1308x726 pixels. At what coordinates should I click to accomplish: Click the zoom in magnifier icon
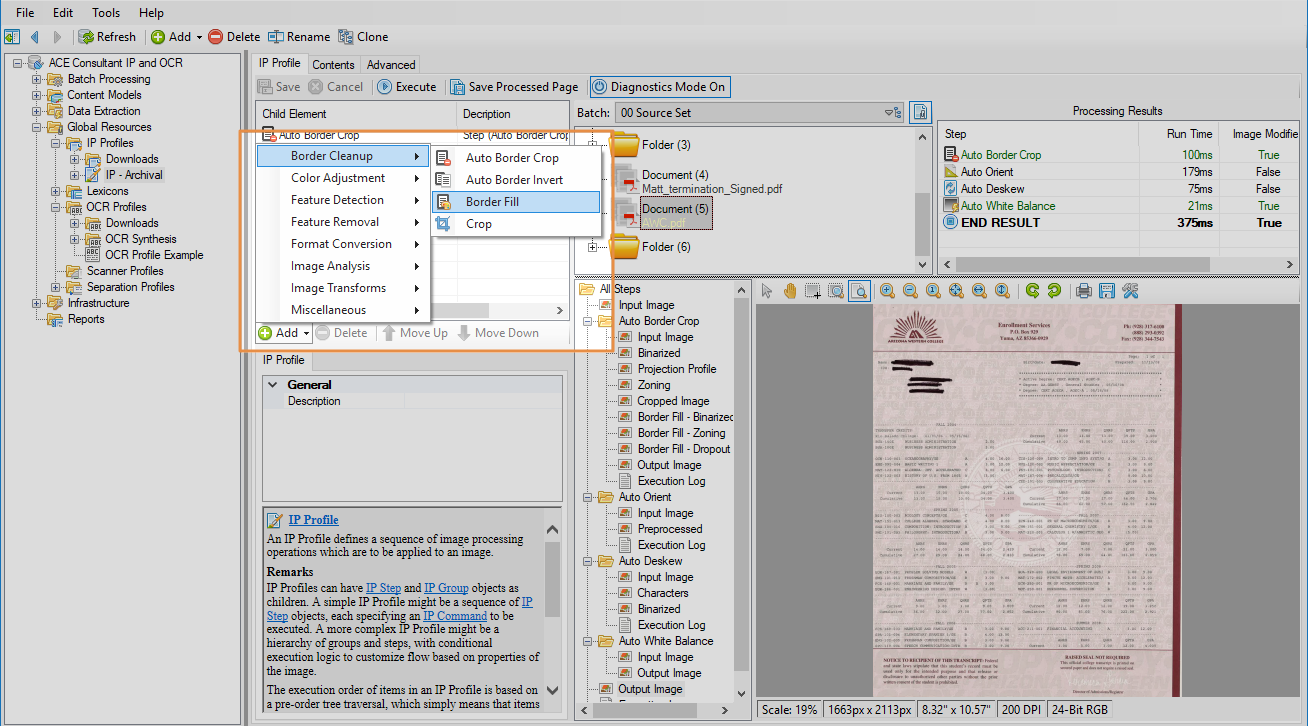887,291
